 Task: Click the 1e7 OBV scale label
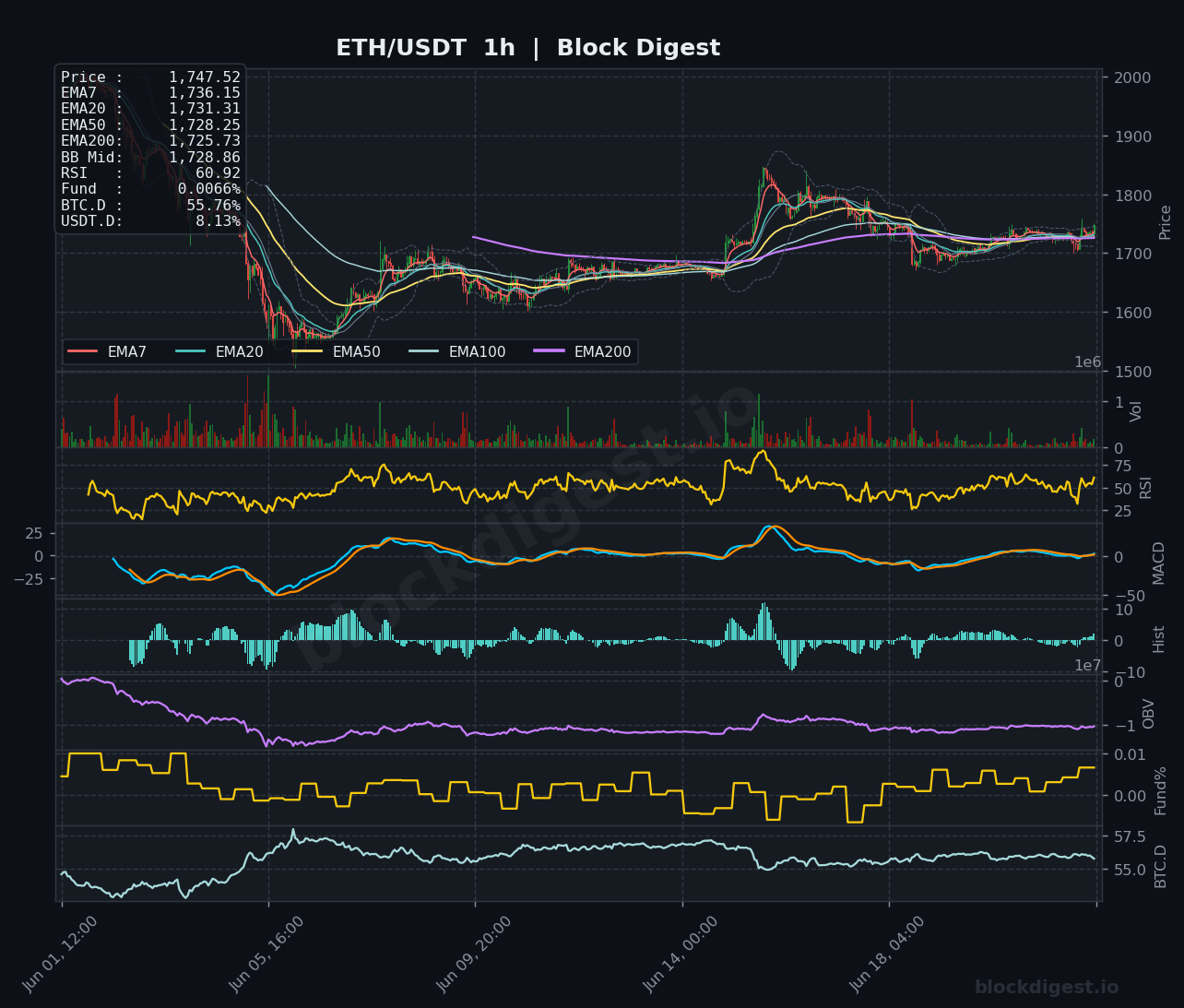pos(1088,666)
